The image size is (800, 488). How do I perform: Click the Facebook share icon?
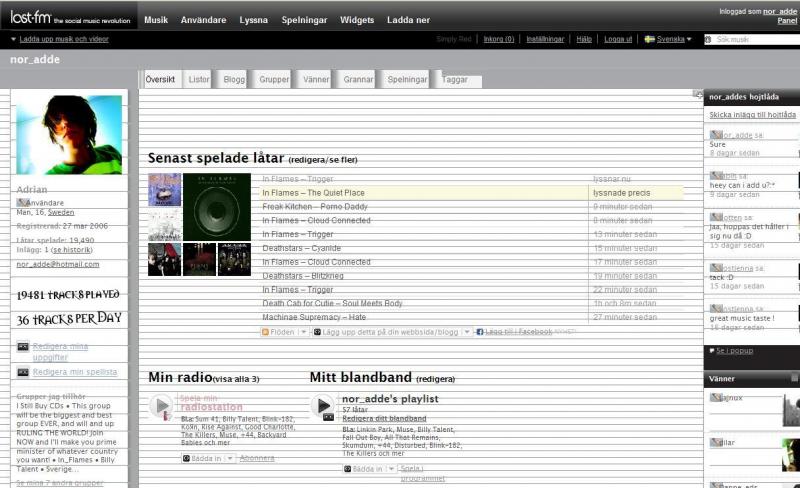(480, 331)
